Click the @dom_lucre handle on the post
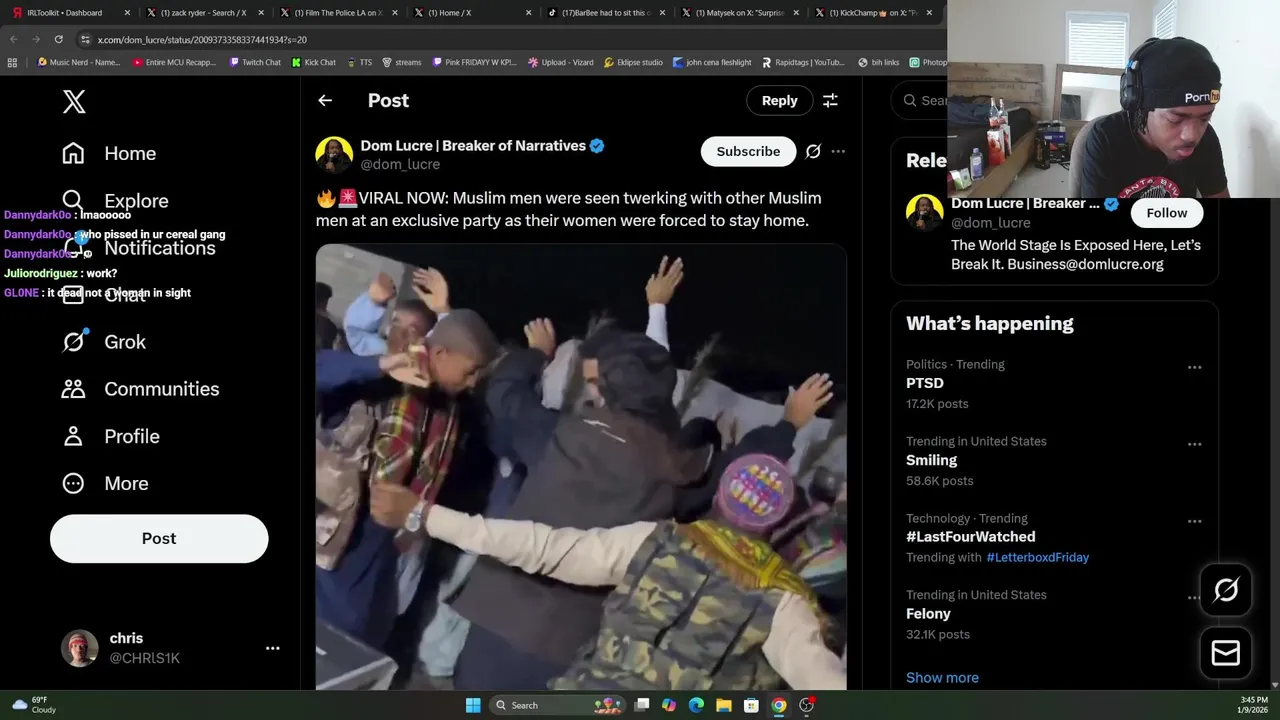This screenshot has width=1280, height=720. coord(400,164)
